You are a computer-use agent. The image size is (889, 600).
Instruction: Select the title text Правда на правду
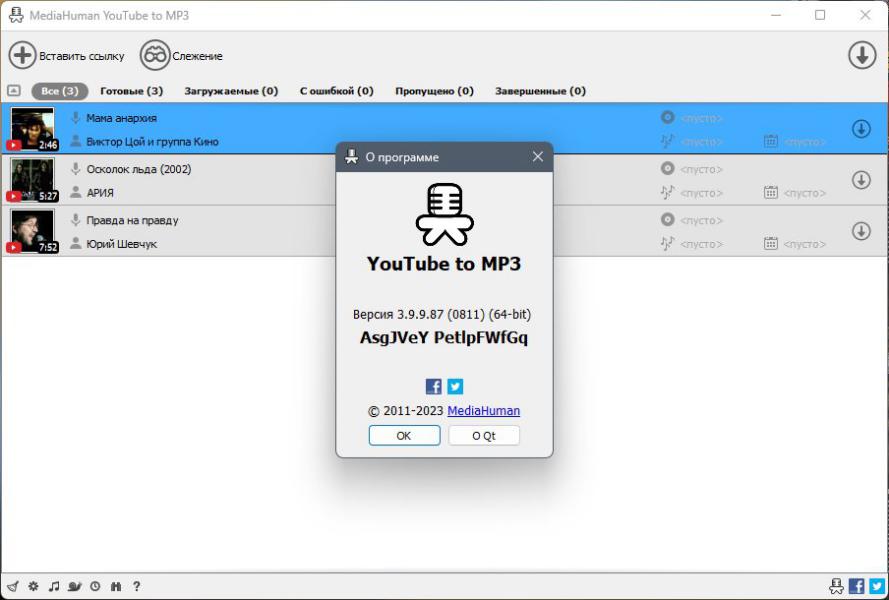click(132, 220)
